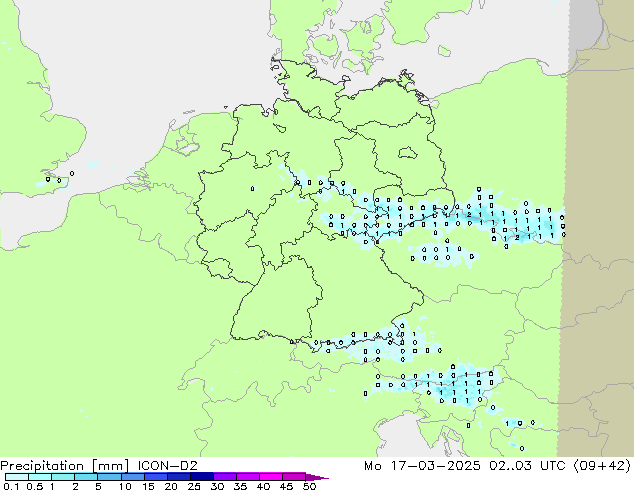
Task: Click the 0.5–1 mm legend swatch
Action: point(40,477)
